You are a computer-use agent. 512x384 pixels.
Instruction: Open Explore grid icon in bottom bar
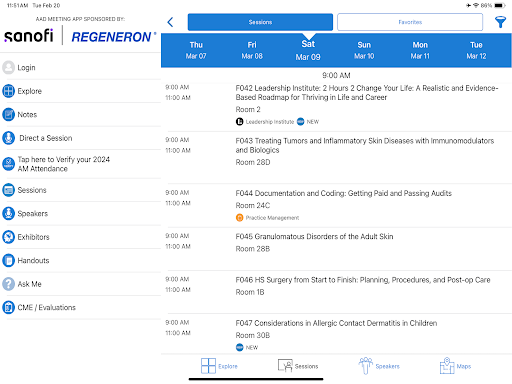coord(208,366)
